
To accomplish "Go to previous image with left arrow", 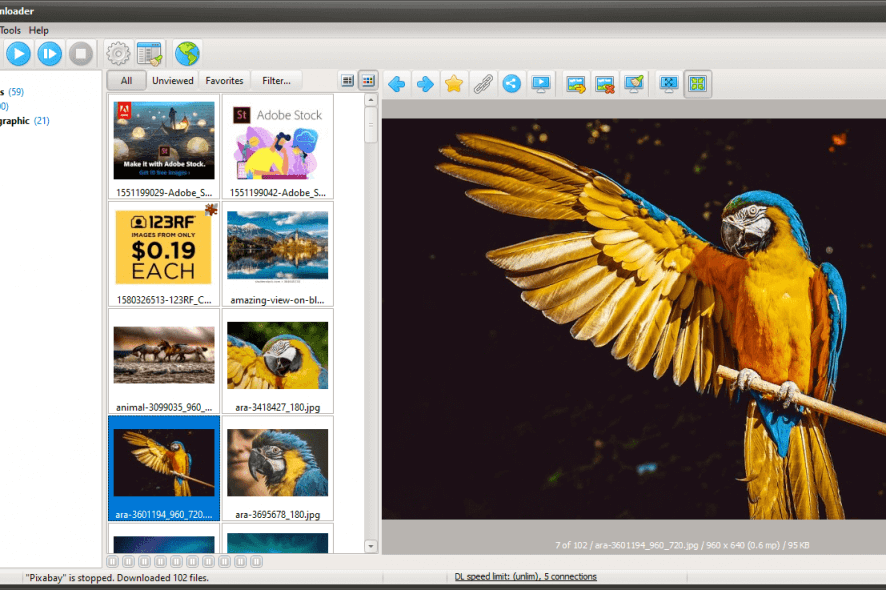I will tap(397, 84).
